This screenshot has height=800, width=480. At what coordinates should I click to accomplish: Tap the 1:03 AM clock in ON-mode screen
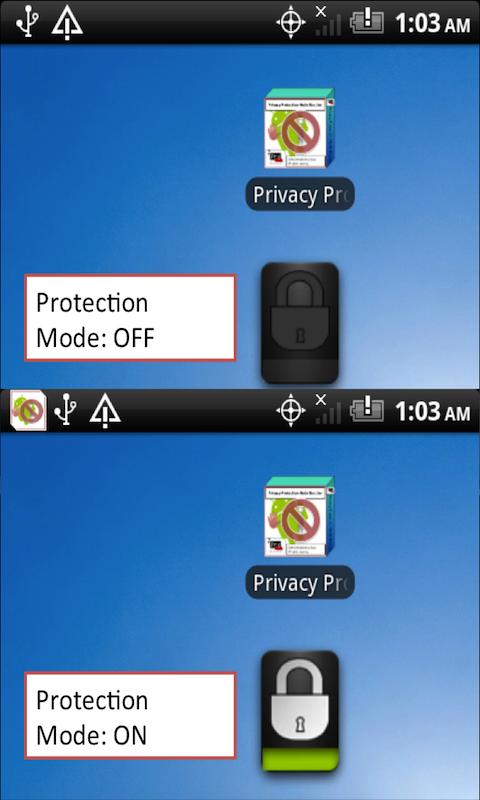pyautogui.click(x=433, y=411)
